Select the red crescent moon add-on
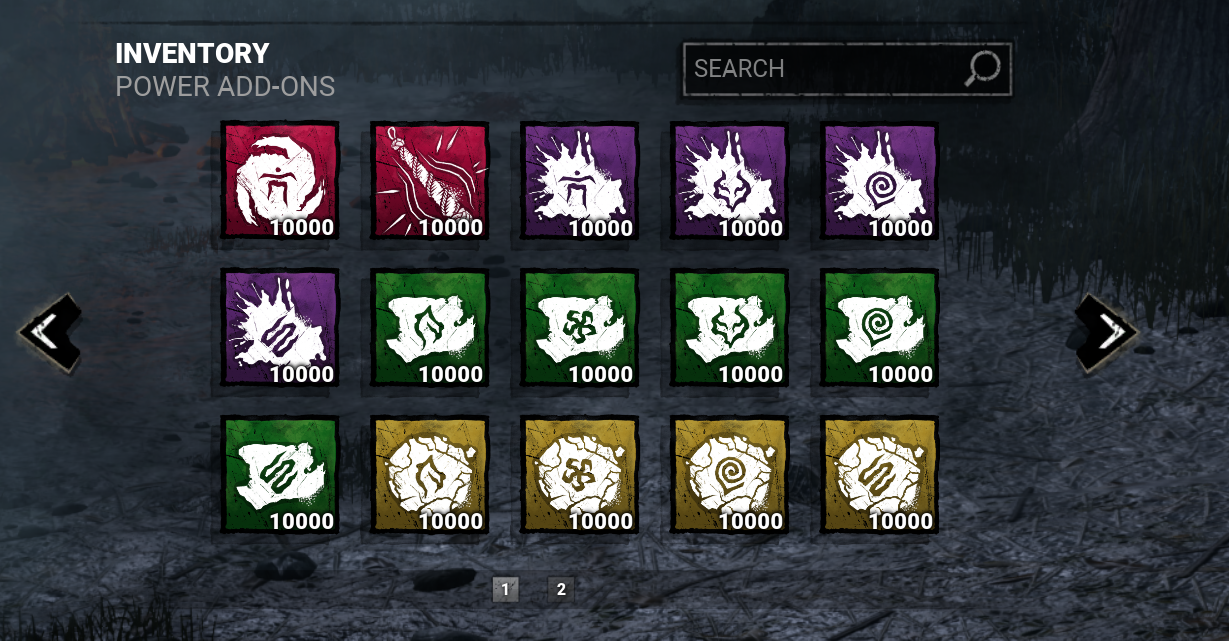The width and height of the screenshot is (1229, 641). (x=280, y=181)
